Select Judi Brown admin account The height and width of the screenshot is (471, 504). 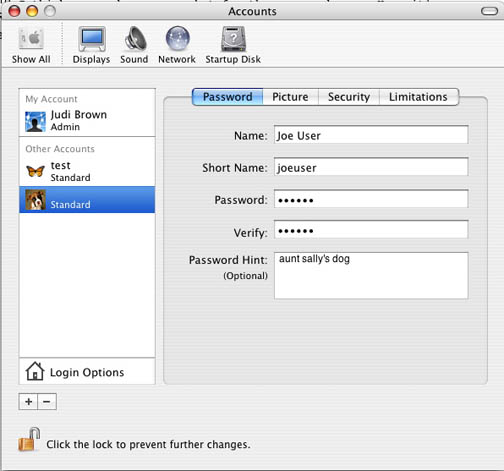[87, 121]
